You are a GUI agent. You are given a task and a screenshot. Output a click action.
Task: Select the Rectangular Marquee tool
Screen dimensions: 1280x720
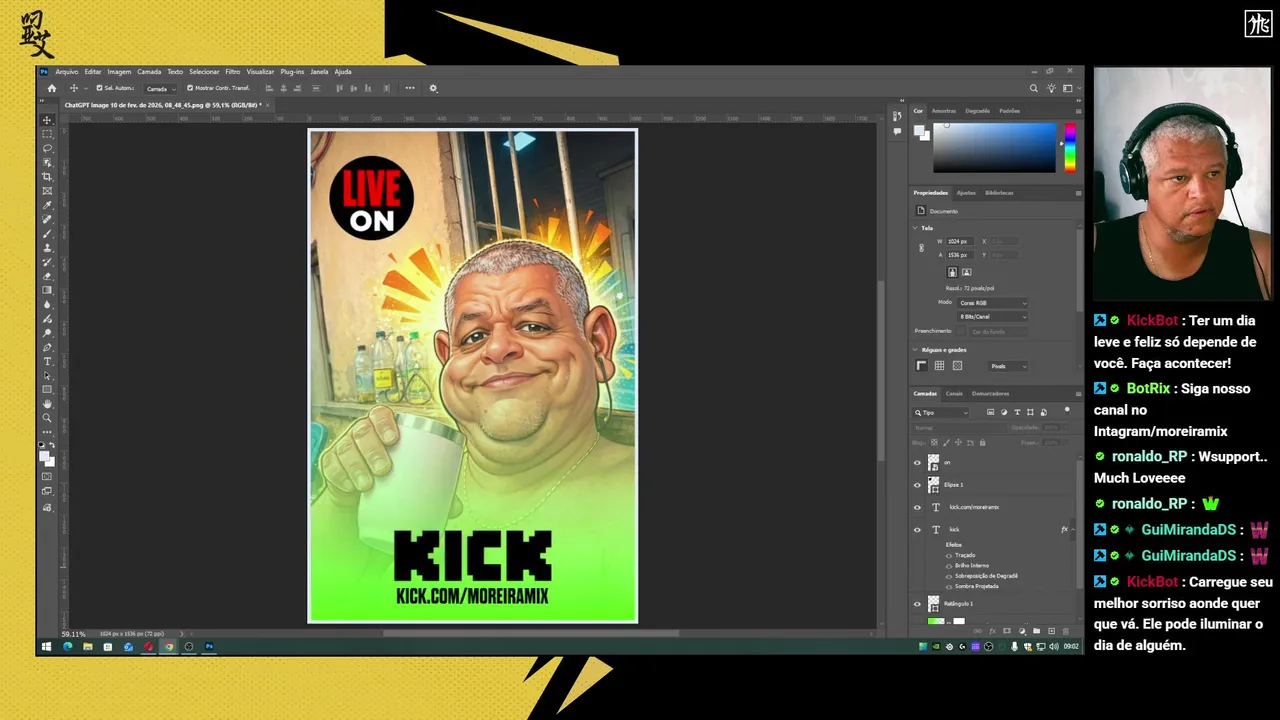coord(47,134)
